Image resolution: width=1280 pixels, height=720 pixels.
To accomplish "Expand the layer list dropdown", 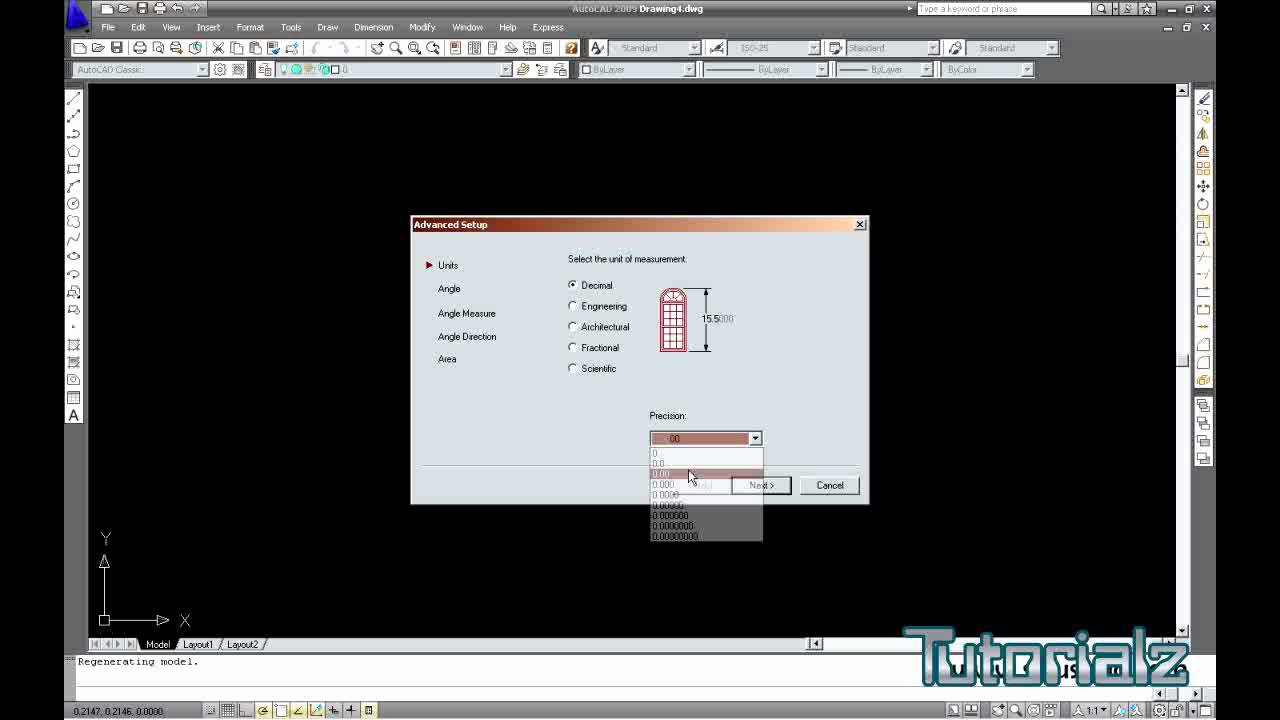I will [506, 70].
